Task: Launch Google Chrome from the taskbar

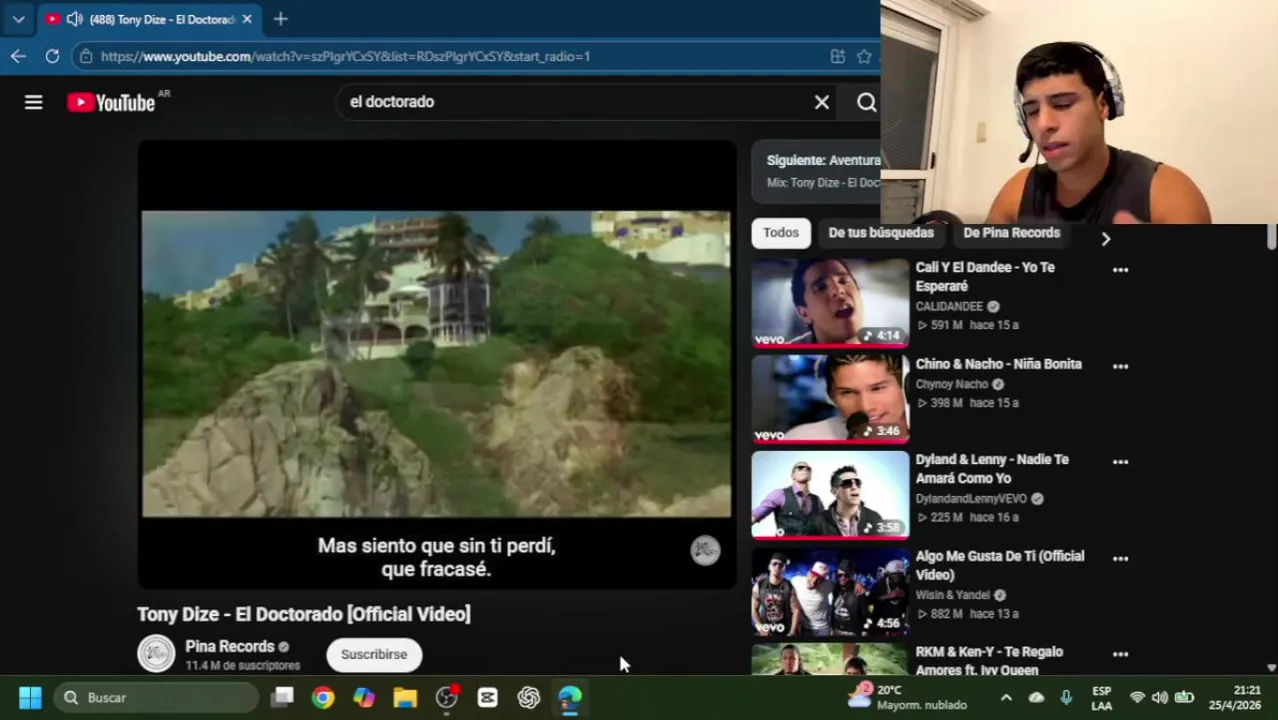Action: click(323, 697)
